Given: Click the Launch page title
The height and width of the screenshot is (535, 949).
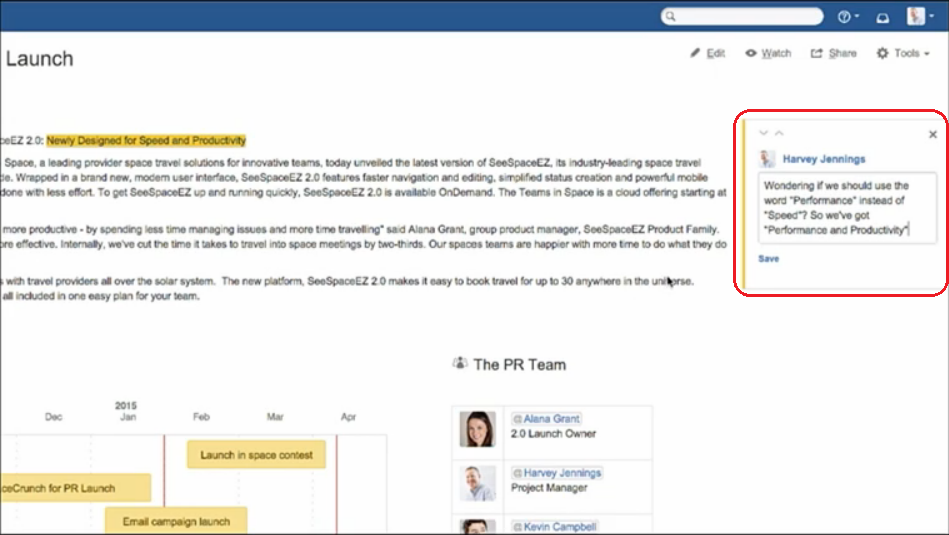Looking at the screenshot, I should coord(39,59).
